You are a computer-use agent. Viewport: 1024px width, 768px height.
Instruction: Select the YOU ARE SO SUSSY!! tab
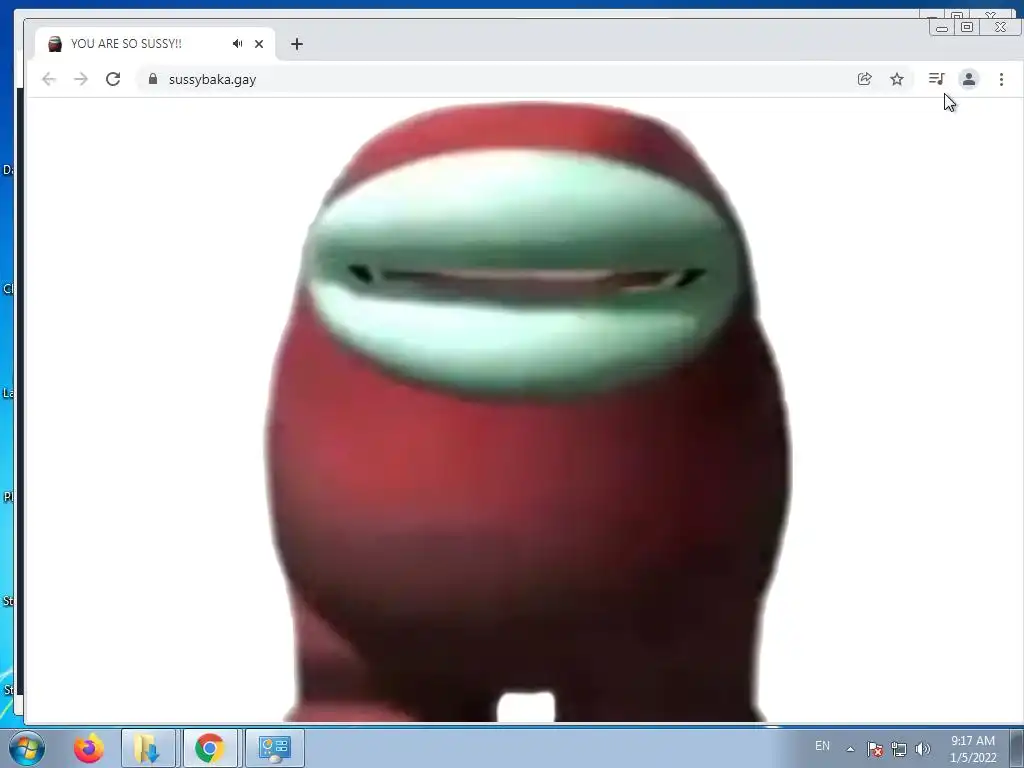click(155, 44)
